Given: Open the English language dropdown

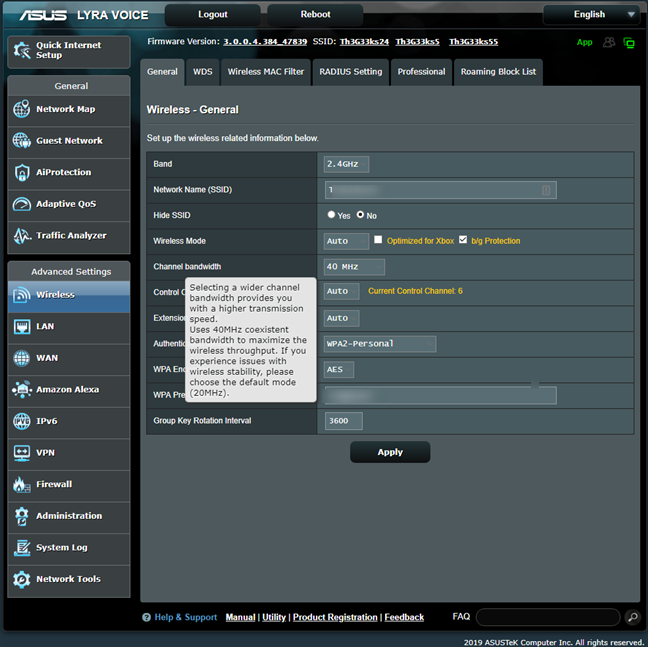Looking at the screenshot, I should point(591,14).
